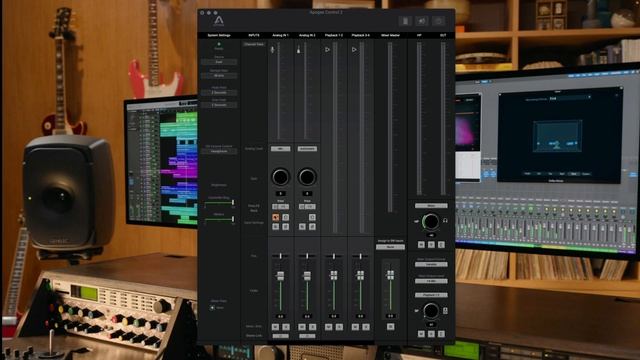This screenshot has width=640, height=360.
Task: Click the rightmost of three top-right toolbar icons
Action: tap(438, 21)
